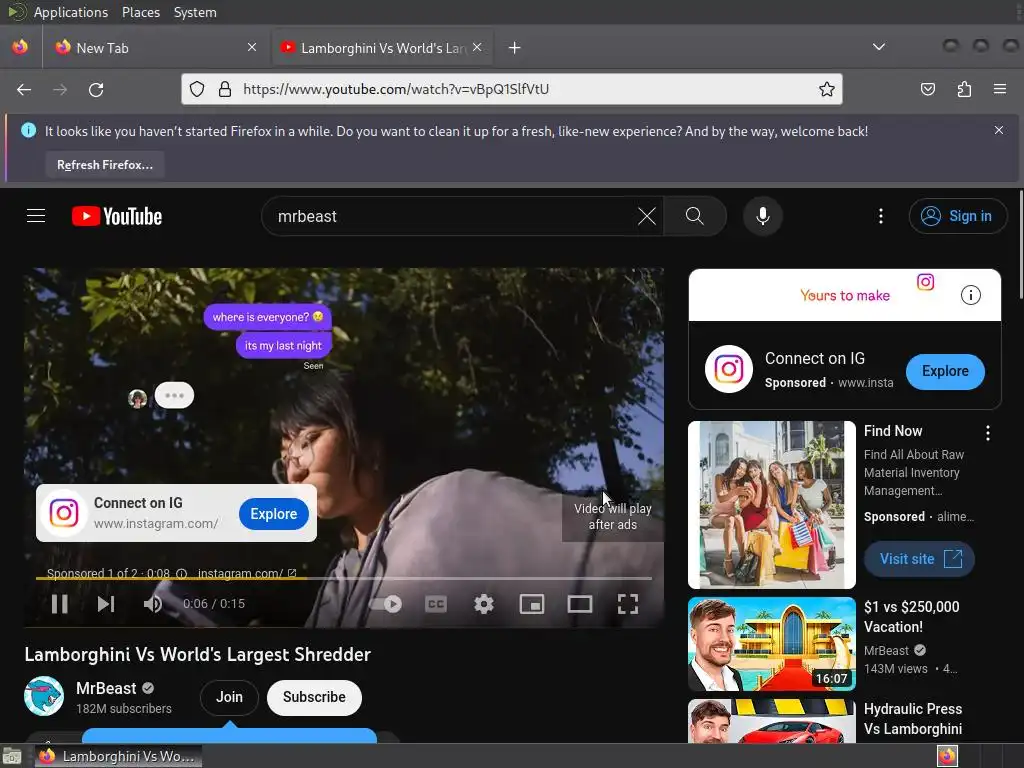Toggle closed captions CC button
This screenshot has width=1024, height=768.
pyautogui.click(x=436, y=604)
